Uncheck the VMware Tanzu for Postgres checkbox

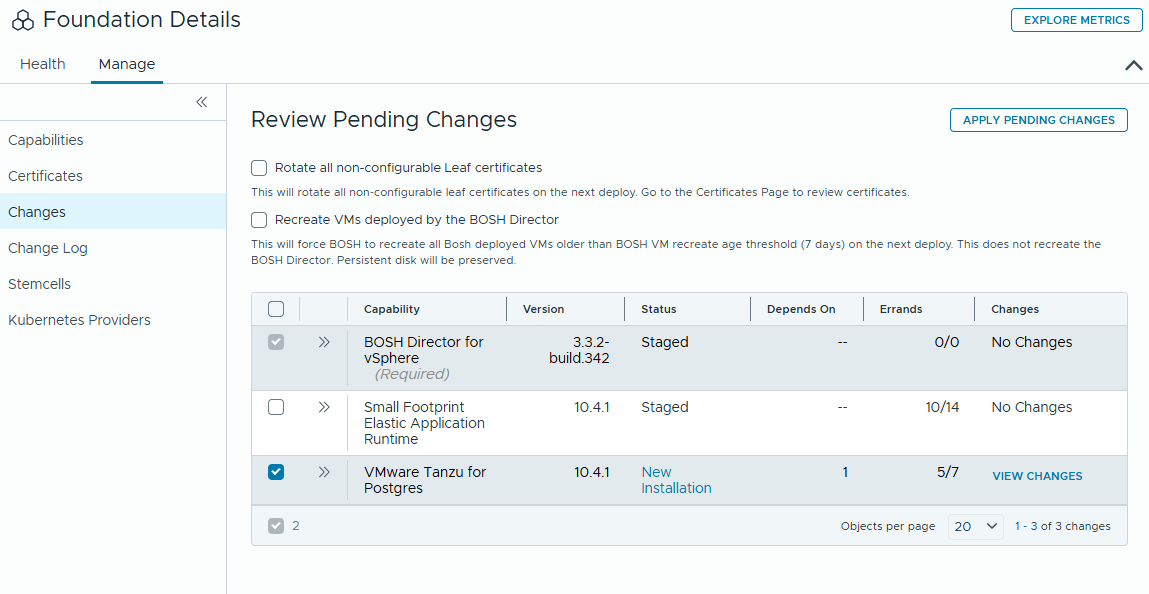pos(276,472)
